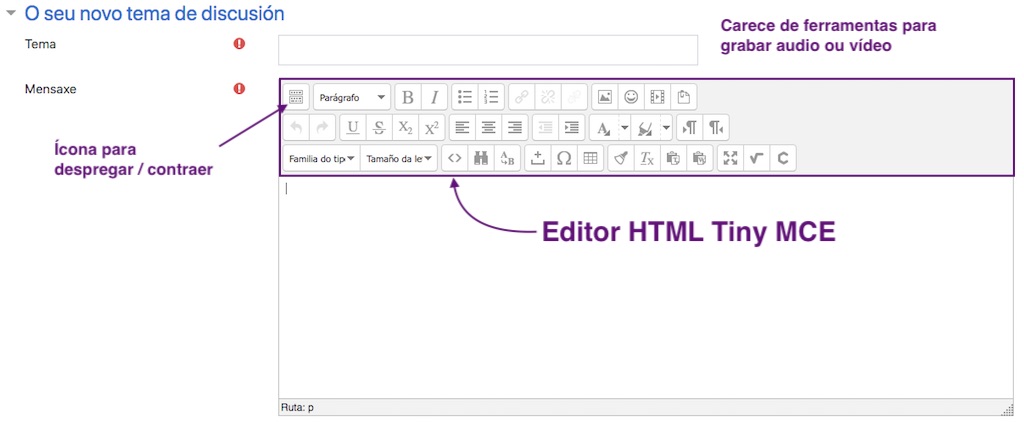Image resolution: width=1024 pixels, height=422 pixels.
Task: Apply bold formatting
Action: (x=408, y=97)
